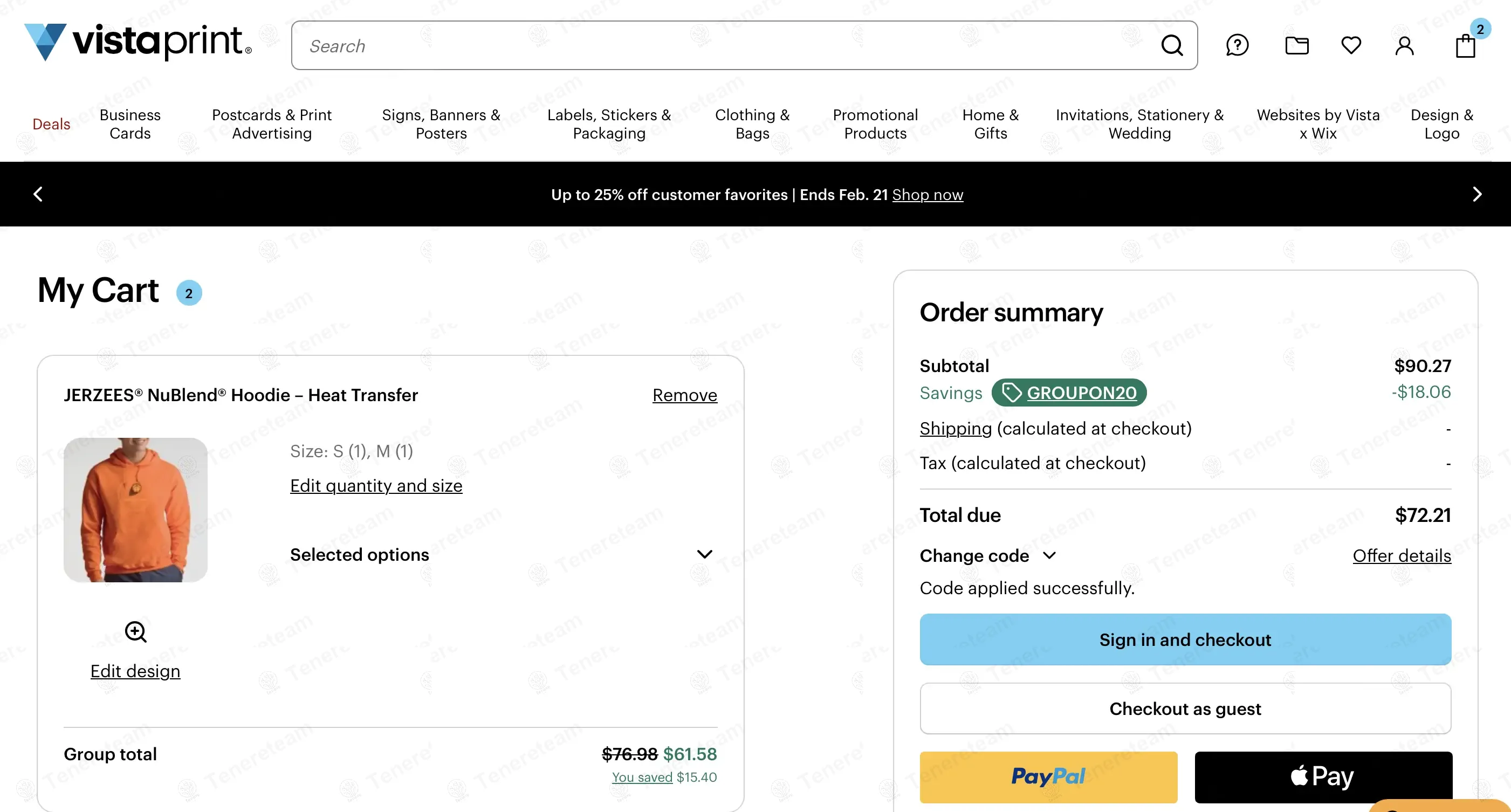The image size is (1511, 812).
Task: Open the shopping bag cart icon
Action: (x=1465, y=45)
